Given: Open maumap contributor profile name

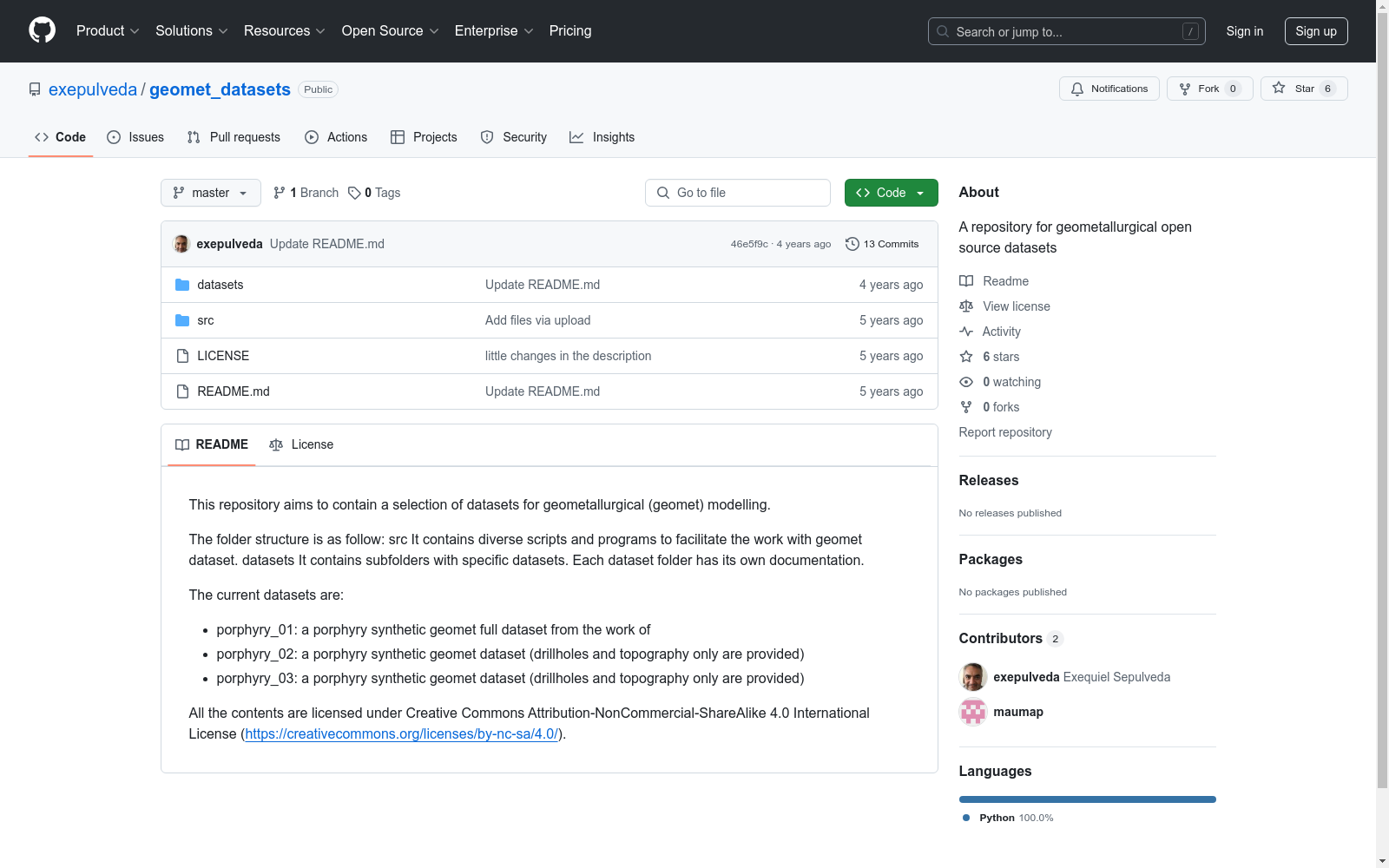Looking at the screenshot, I should tap(1018, 712).
